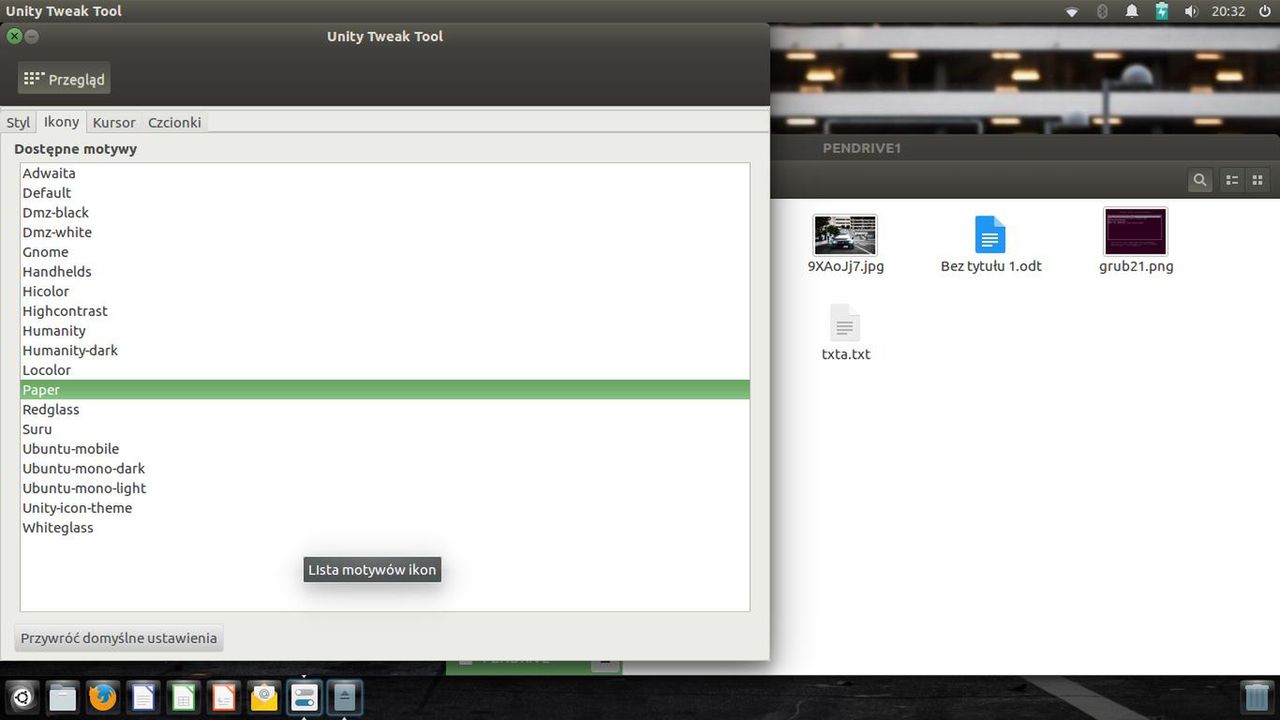Select the Hicolor theme row
The image size is (1280, 720).
tap(385, 291)
